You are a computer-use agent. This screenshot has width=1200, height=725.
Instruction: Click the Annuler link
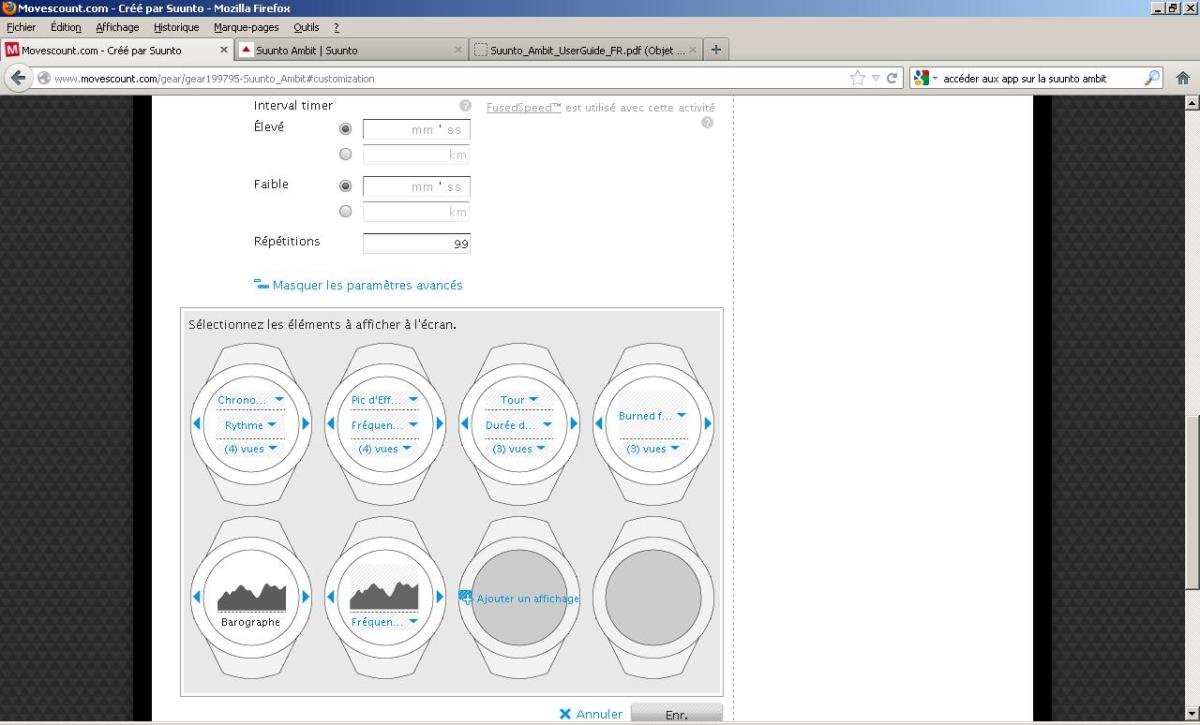598,714
